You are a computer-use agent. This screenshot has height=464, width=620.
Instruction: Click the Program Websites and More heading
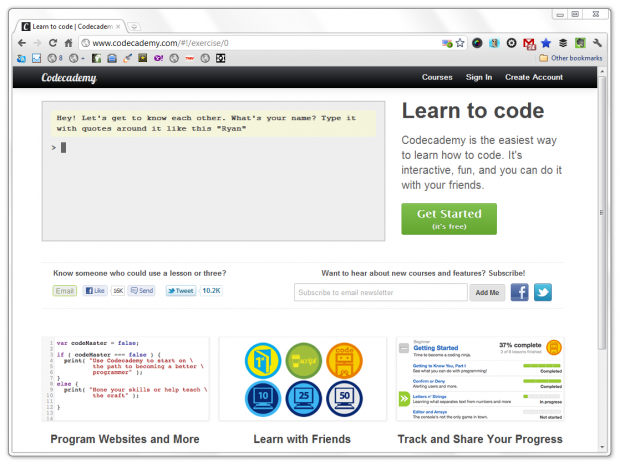(x=125, y=439)
